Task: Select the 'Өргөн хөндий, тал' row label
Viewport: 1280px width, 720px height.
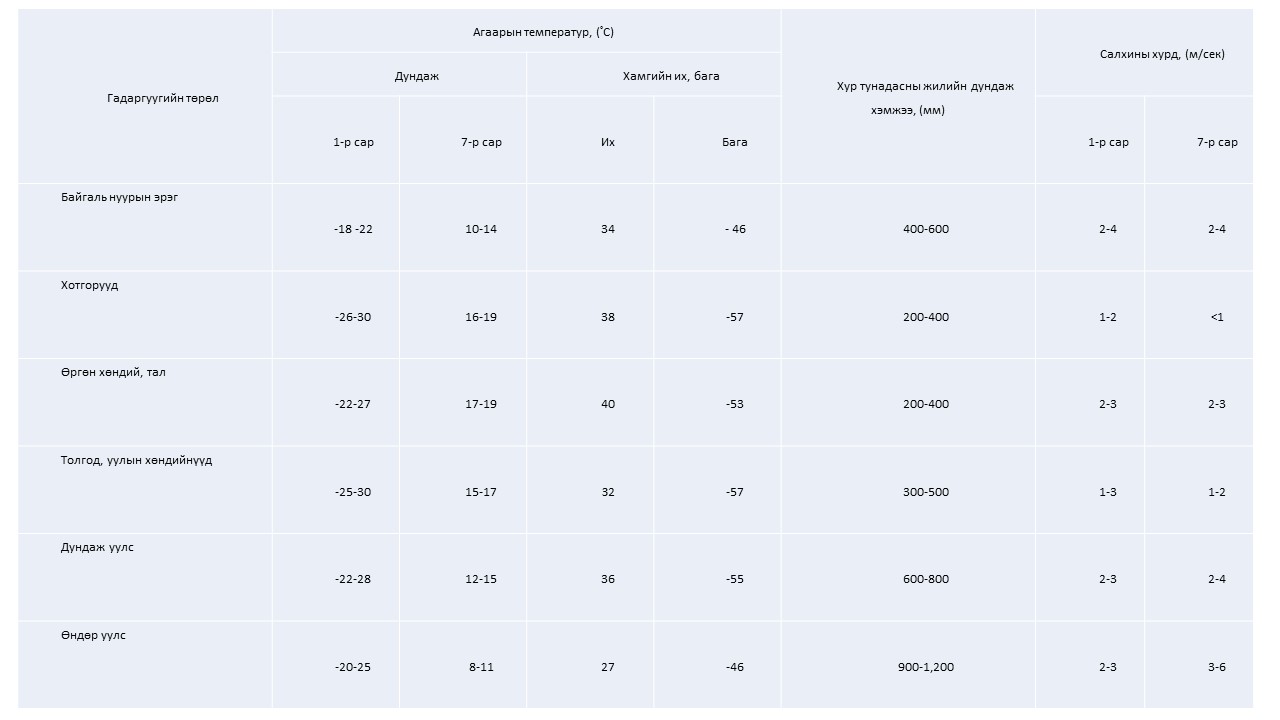Action: click(113, 372)
